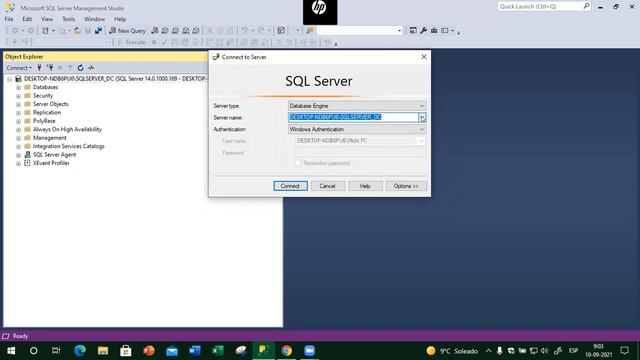
Task: Click the Server name text field
Action: 353,118
